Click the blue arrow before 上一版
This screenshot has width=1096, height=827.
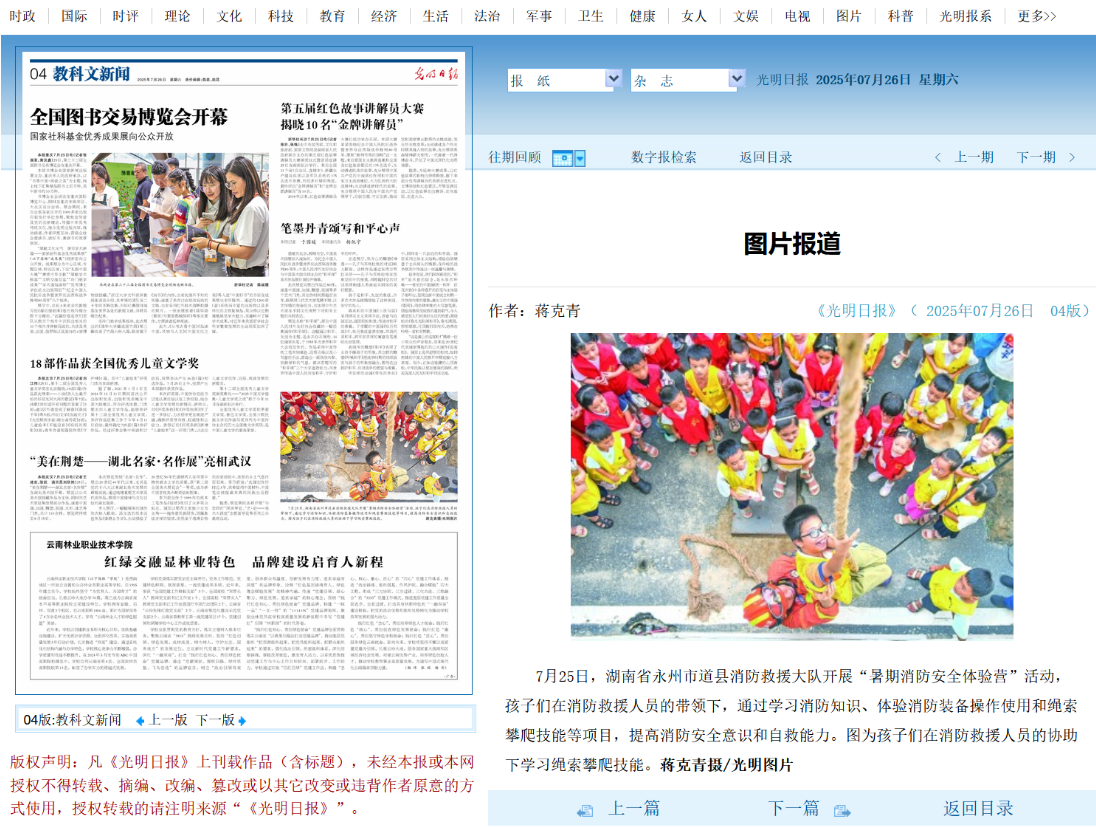pyautogui.click(x=140, y=720)
